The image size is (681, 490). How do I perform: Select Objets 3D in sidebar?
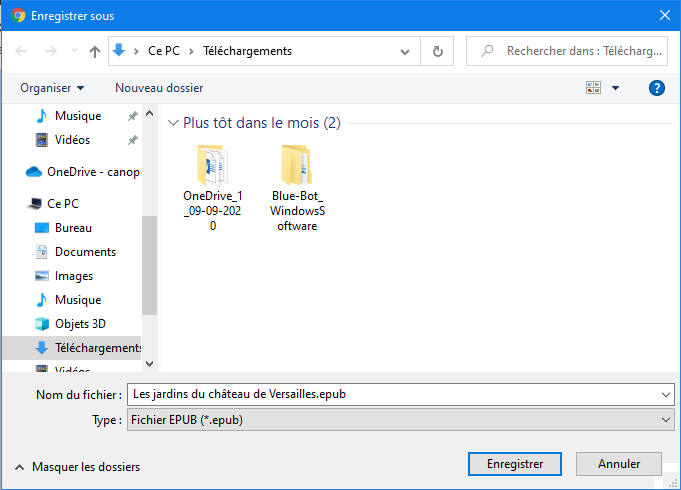tap(80, 324)
